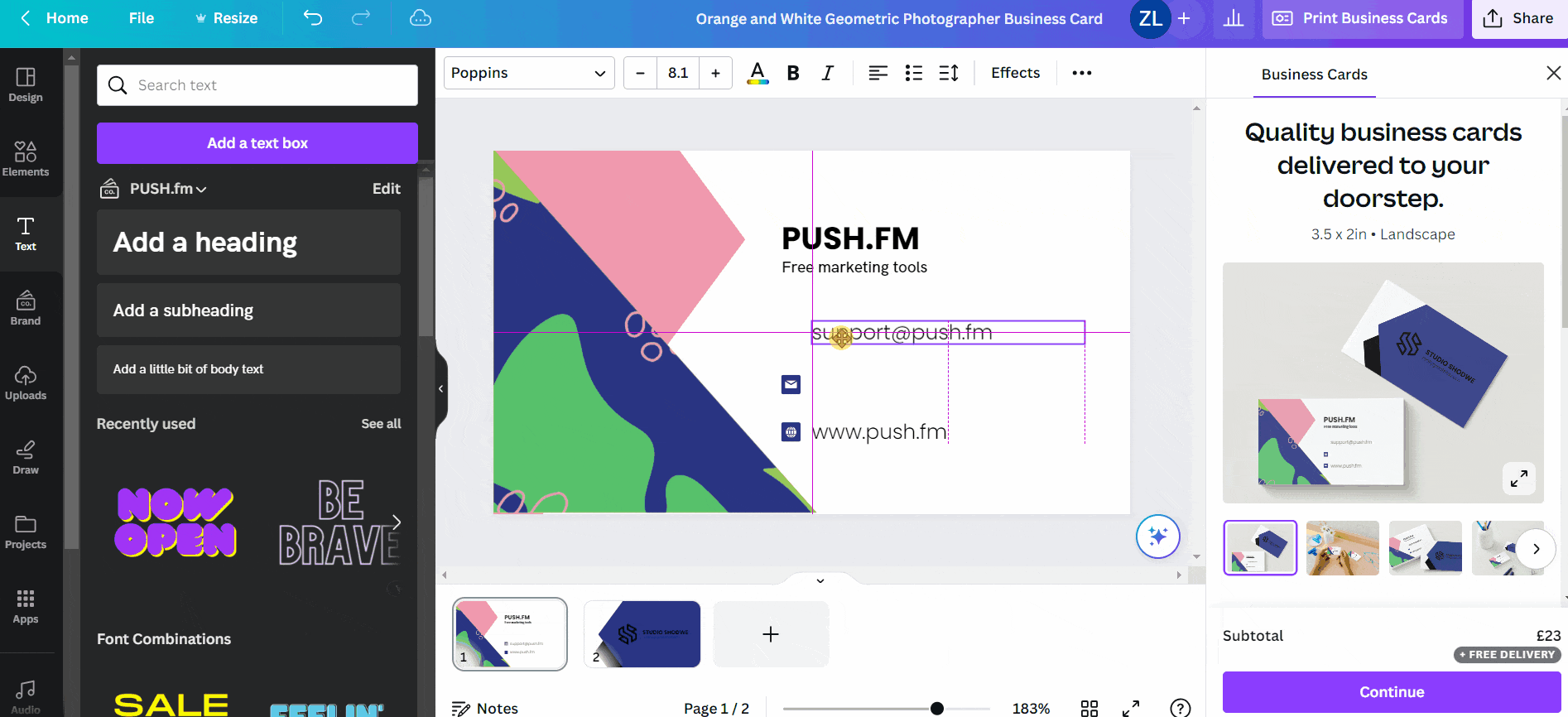Insert the NOW OPEN text style

[176, 522]
